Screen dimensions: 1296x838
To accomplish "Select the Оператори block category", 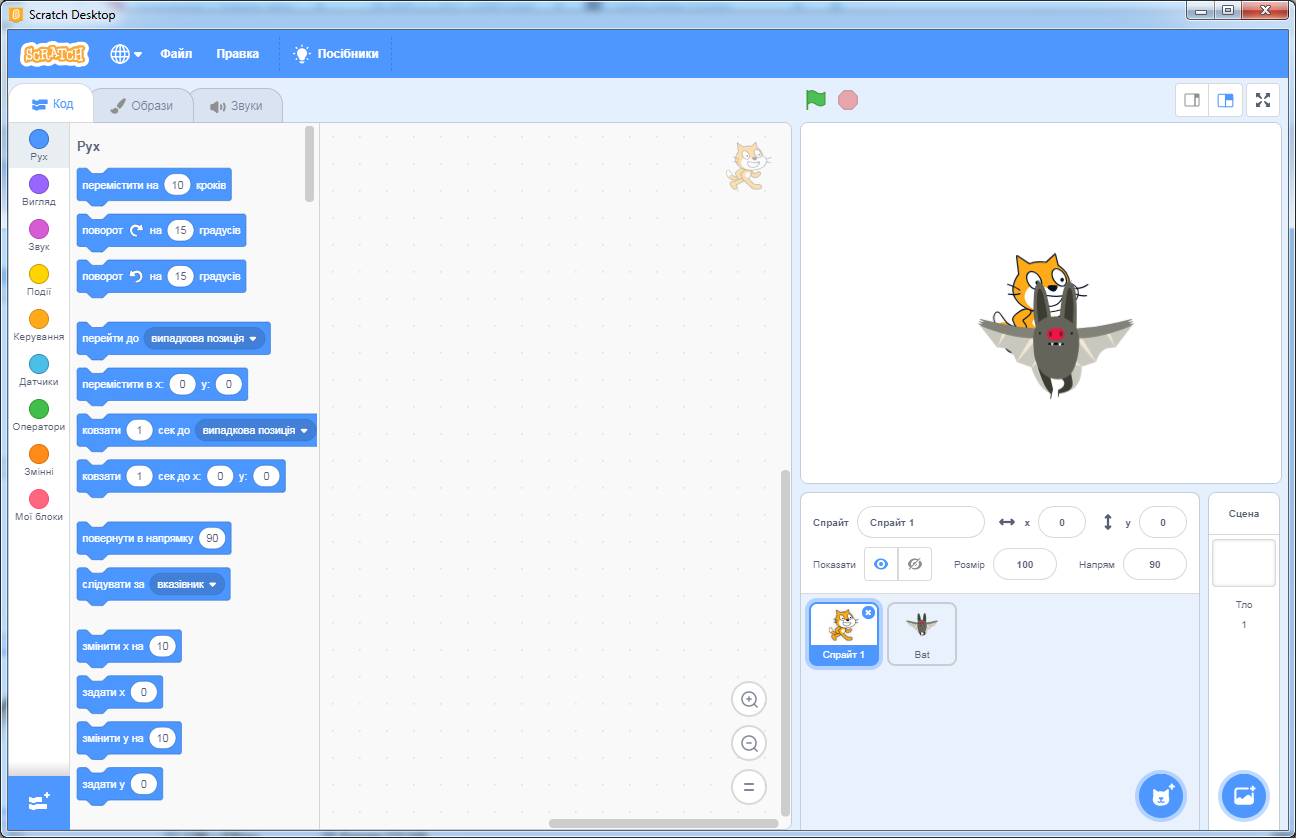I will [x=39, y=415].
